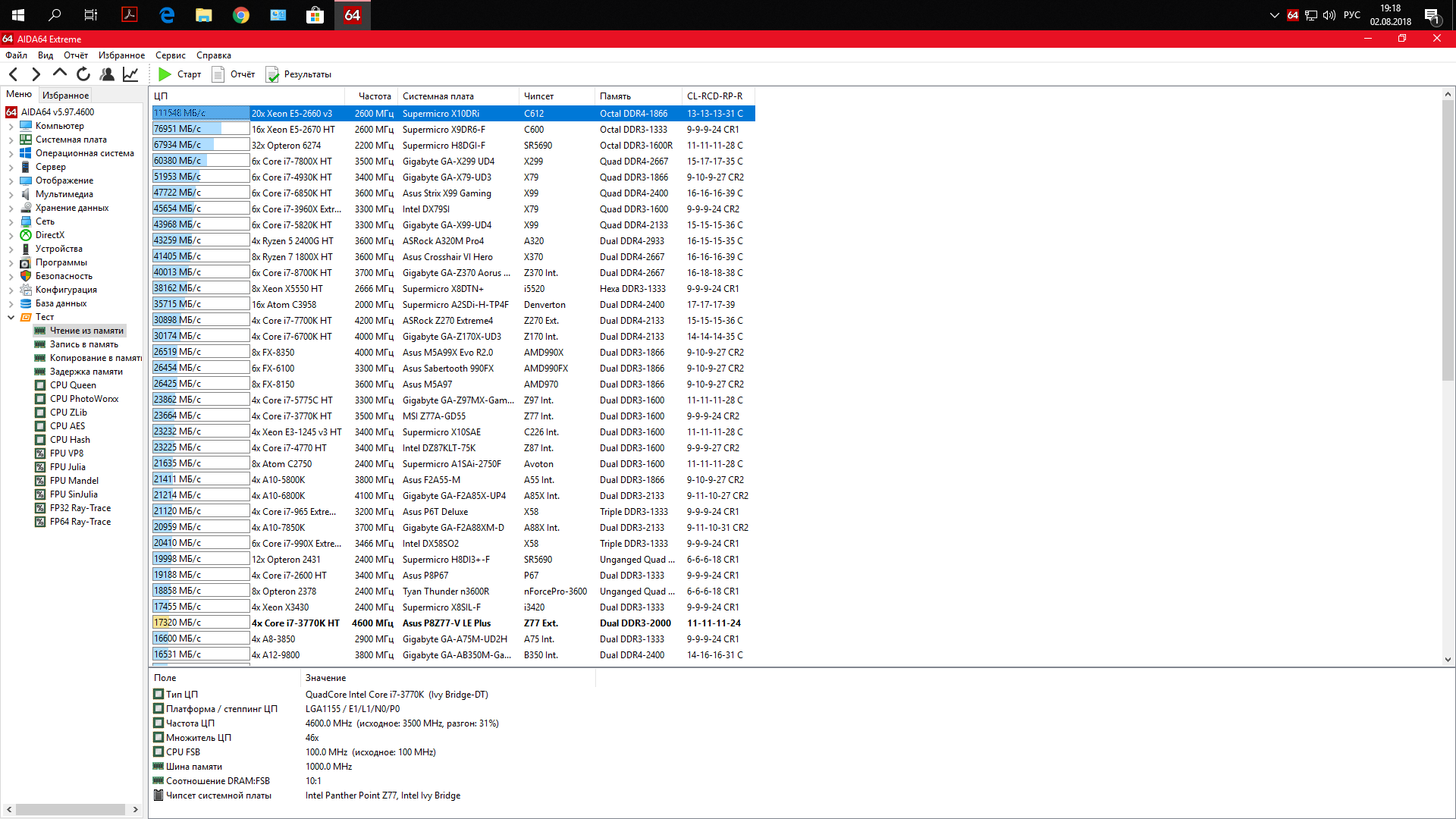
Task: Expand the Компьютер tree node
Action: tap(11, 126)
